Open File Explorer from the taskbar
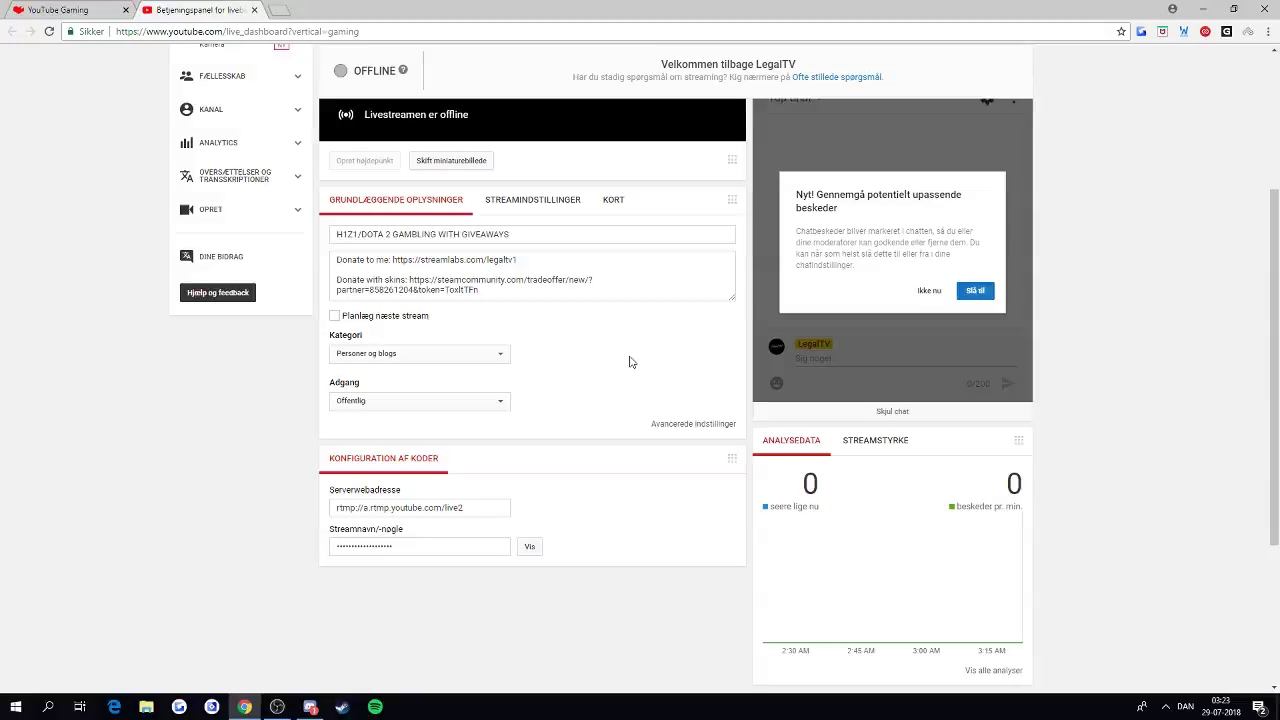Screen dimensions: 1280x720 [x=146, y=707]
